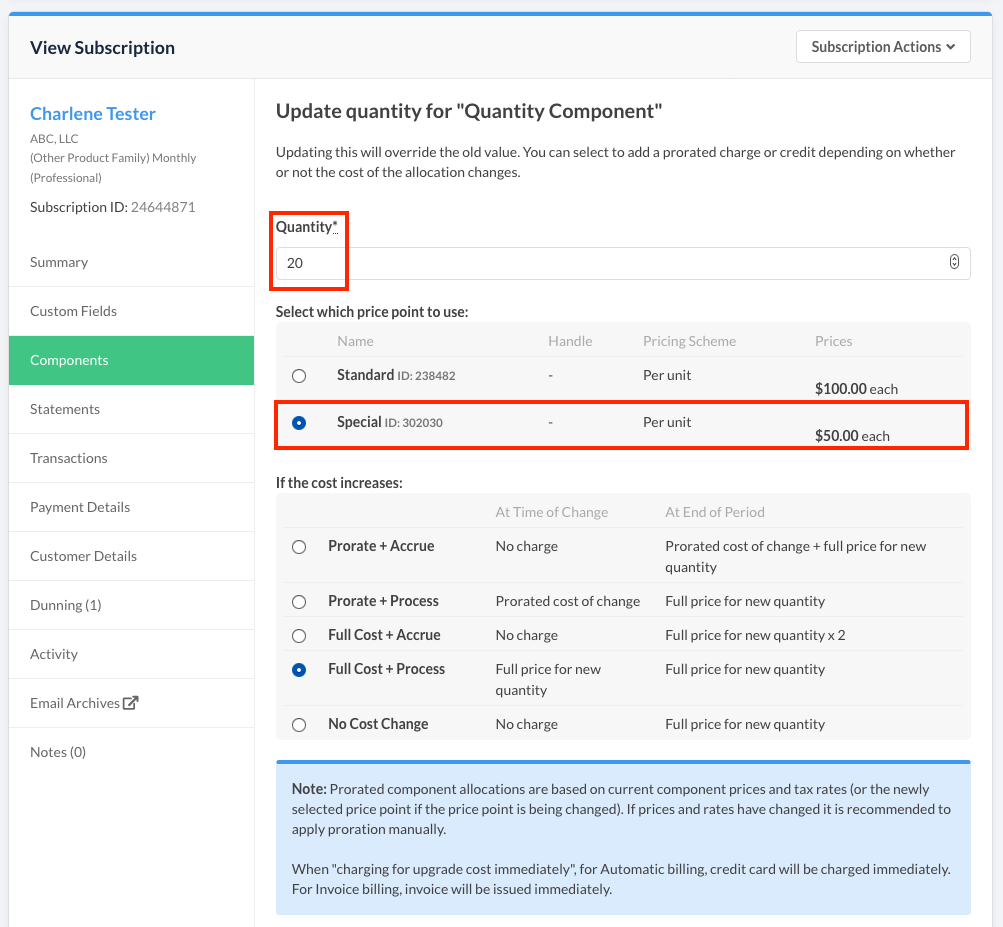This screenshot has width=1003, height=927.
Task: Choose the Prorate + Process option
Action: [298, 602]
